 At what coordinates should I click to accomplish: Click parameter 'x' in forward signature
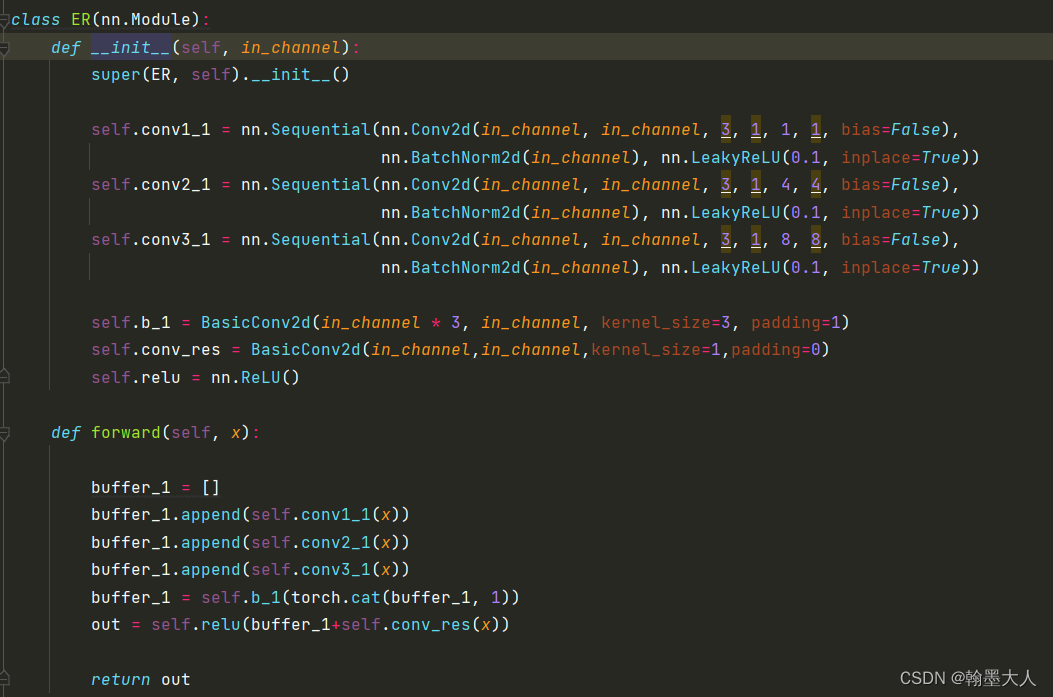pyautogui.click(x=236, y=432)
